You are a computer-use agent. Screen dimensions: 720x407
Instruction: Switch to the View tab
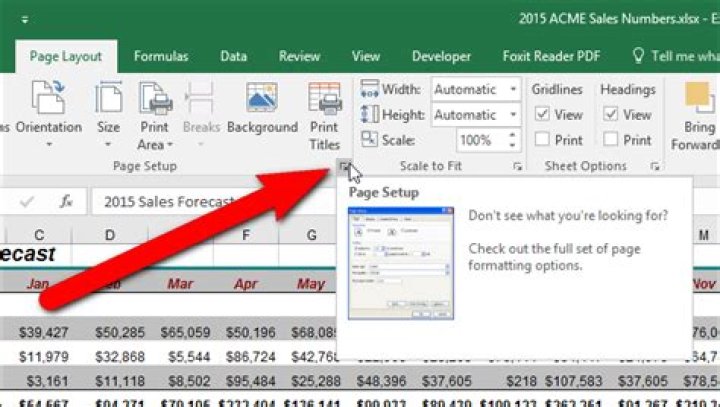(x=366, y=56)
